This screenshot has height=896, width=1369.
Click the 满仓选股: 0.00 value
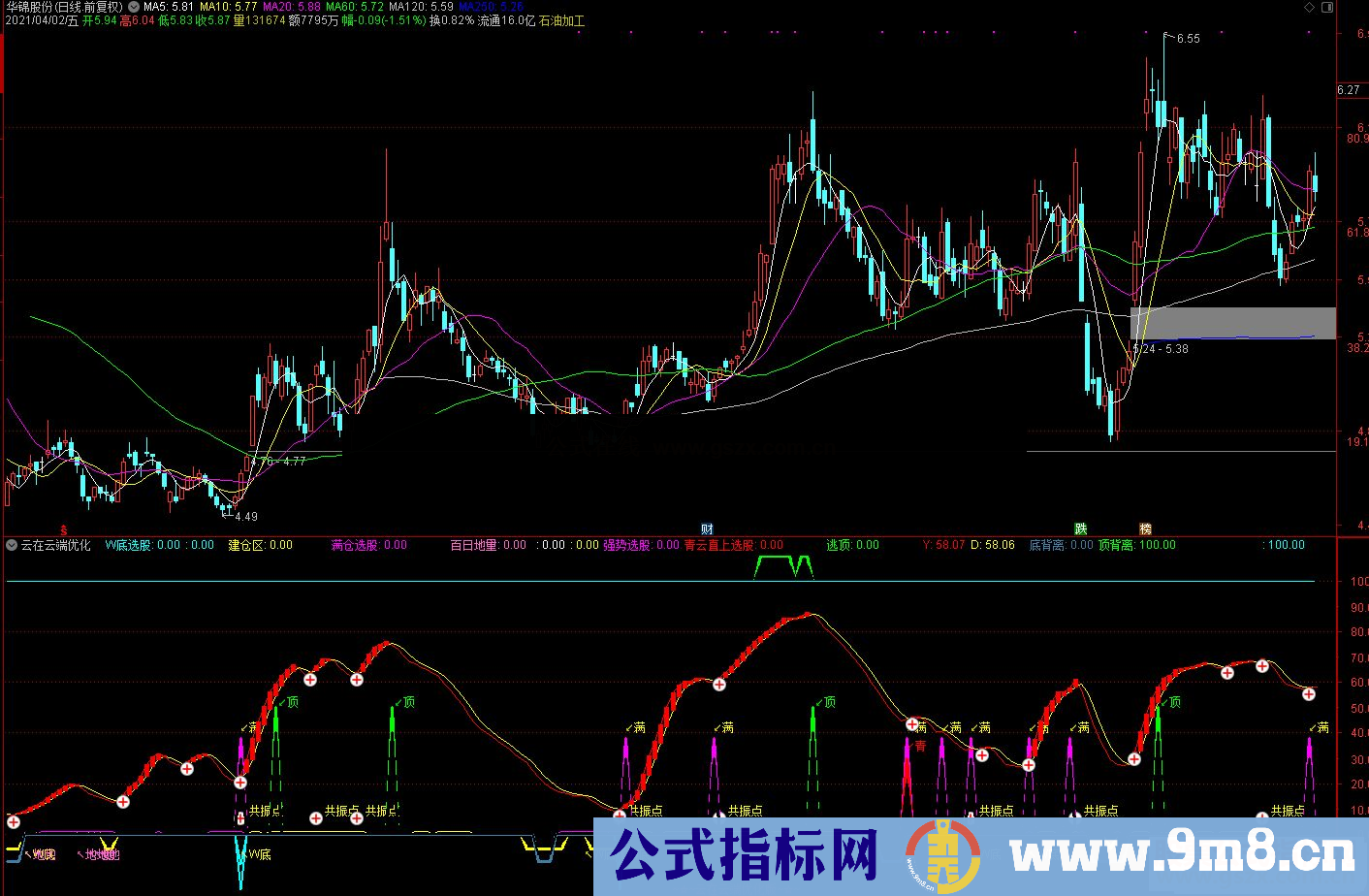[369, 545]
